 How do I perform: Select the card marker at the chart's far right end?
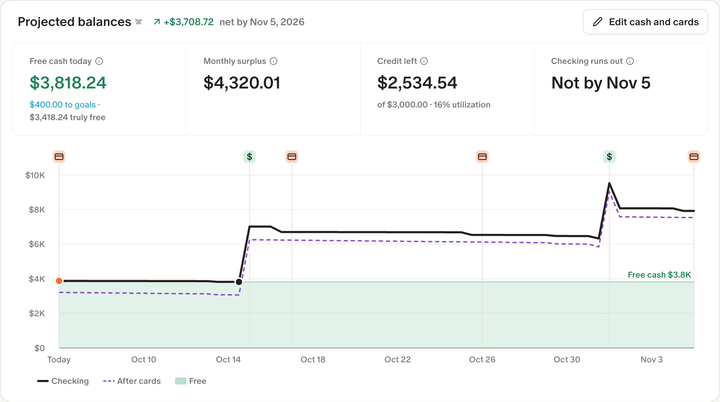coord(694,157)
